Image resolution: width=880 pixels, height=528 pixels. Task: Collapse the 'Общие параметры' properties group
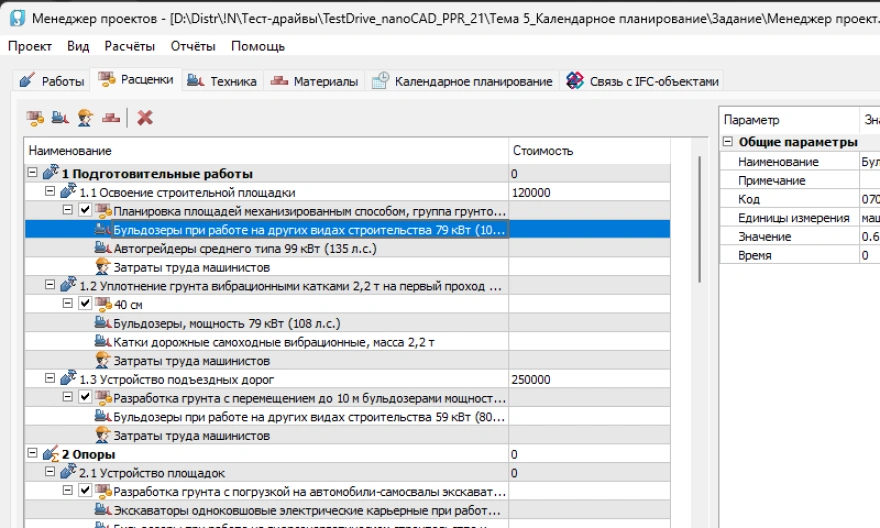point(729,142)
